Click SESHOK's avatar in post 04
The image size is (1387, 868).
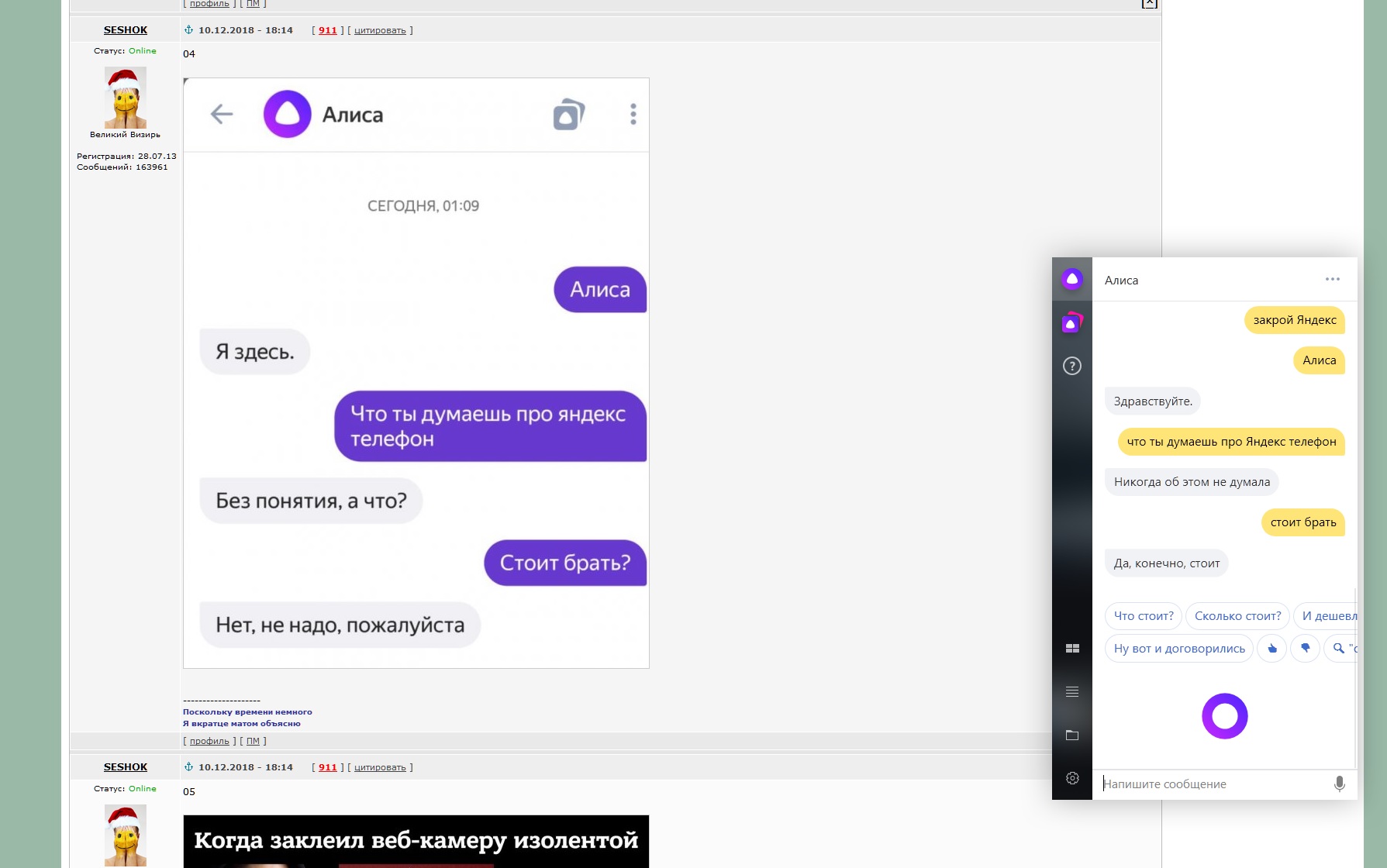point(126,98)
